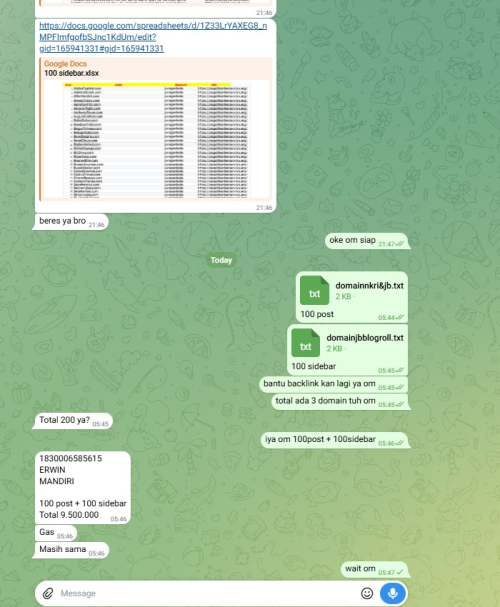Click the paperclip attachment icon
Viewport: 500px width, 607px height.
point(48,593)
